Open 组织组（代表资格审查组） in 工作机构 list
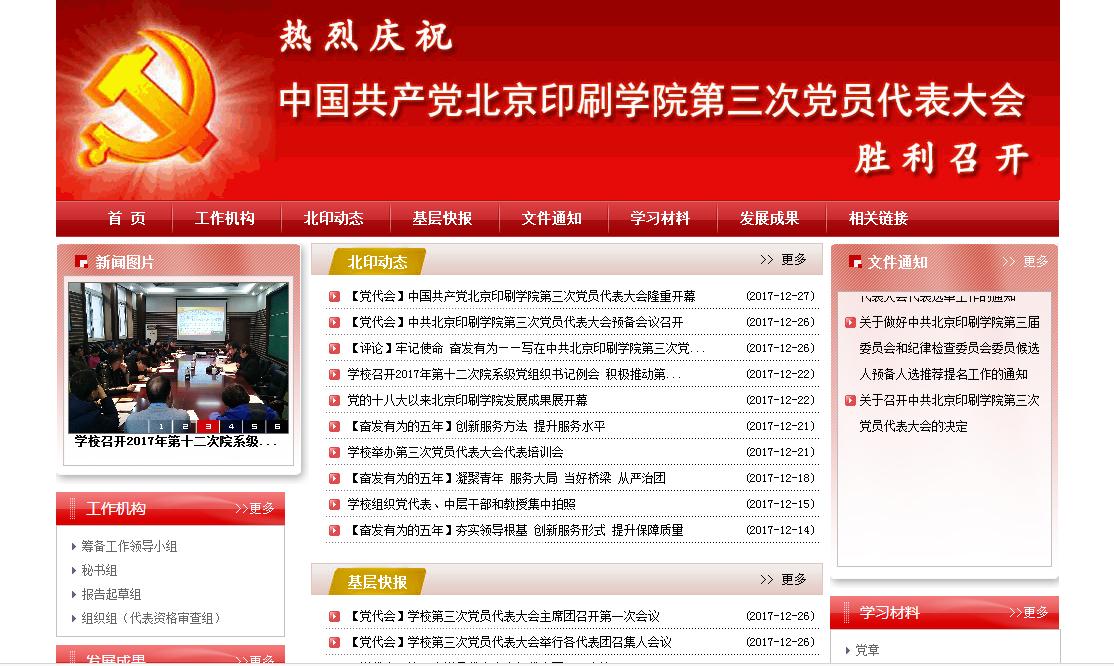Image resolution: width=1114 pixels, height=666 pixels. pyautogui.click(x=151, y=618)
